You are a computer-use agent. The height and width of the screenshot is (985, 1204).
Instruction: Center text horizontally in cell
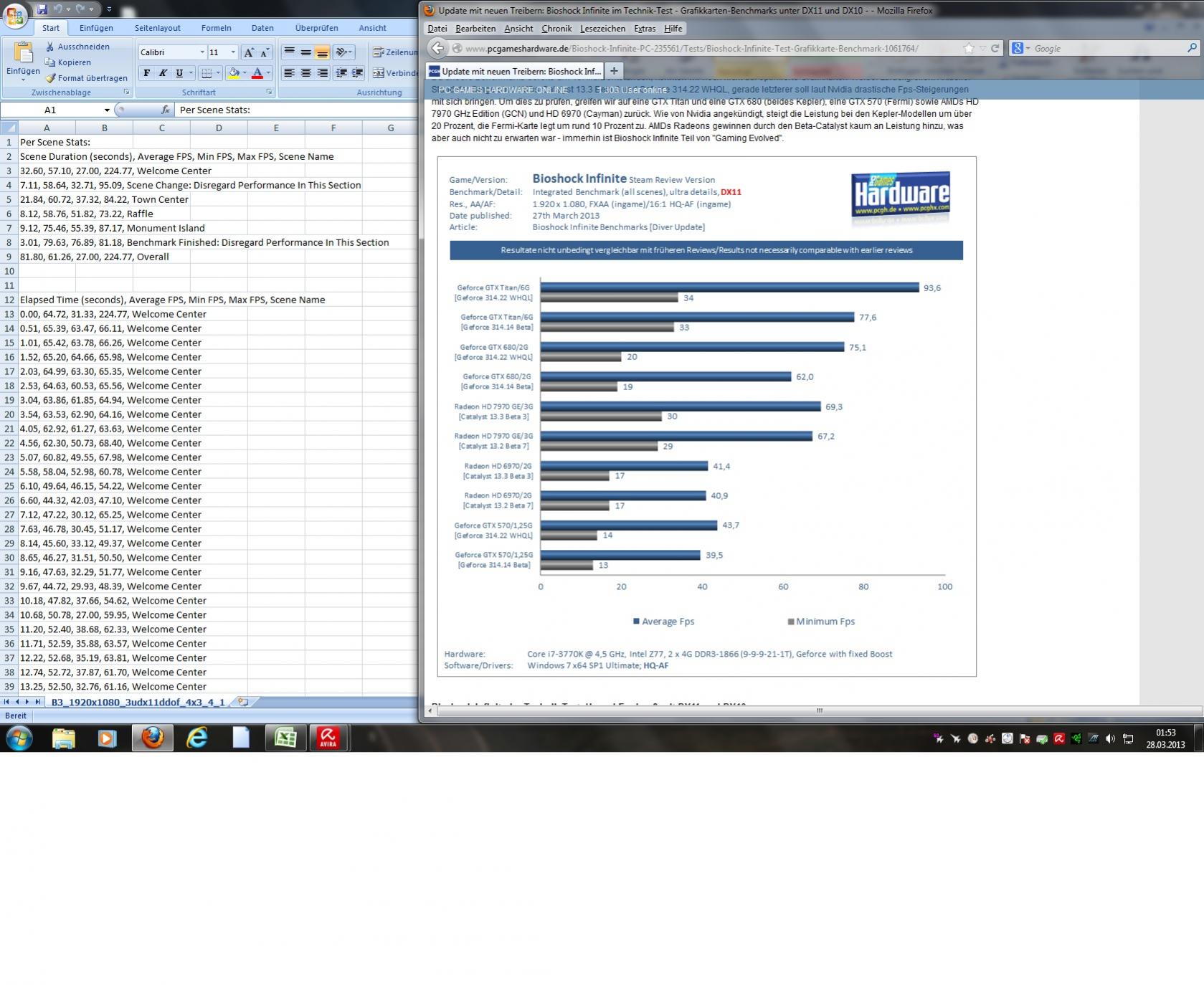tap(305, 73)
